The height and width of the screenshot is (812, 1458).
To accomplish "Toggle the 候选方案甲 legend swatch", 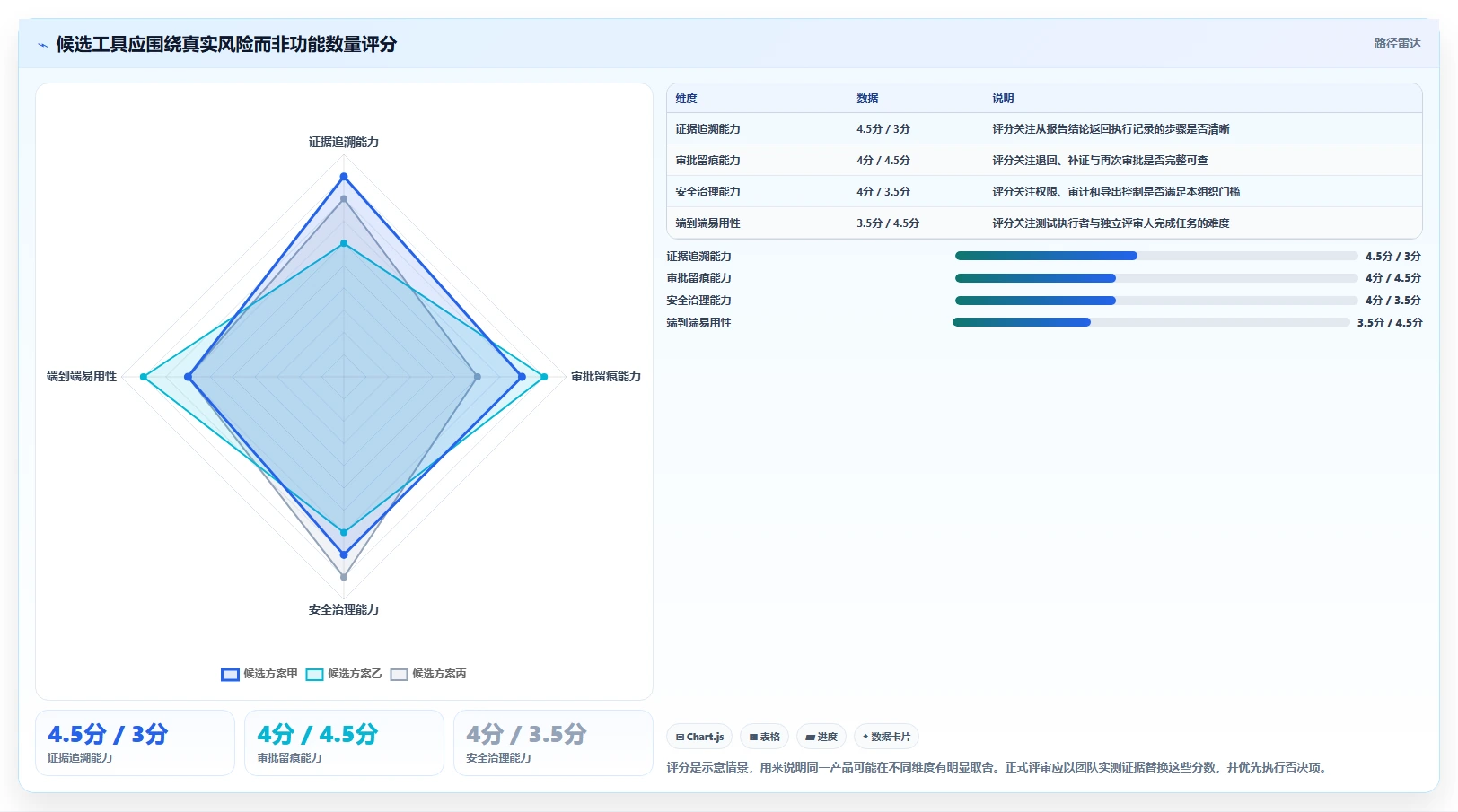I will pos(230,674).
